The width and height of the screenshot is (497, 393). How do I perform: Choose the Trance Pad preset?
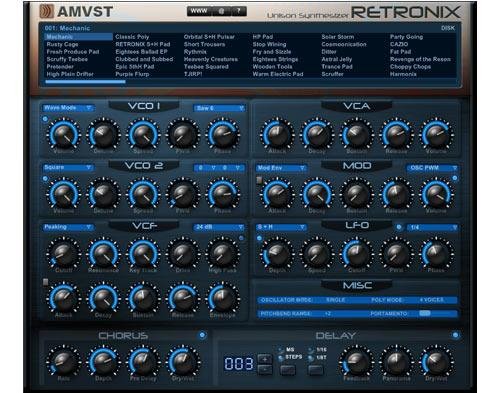coord(337,67)
